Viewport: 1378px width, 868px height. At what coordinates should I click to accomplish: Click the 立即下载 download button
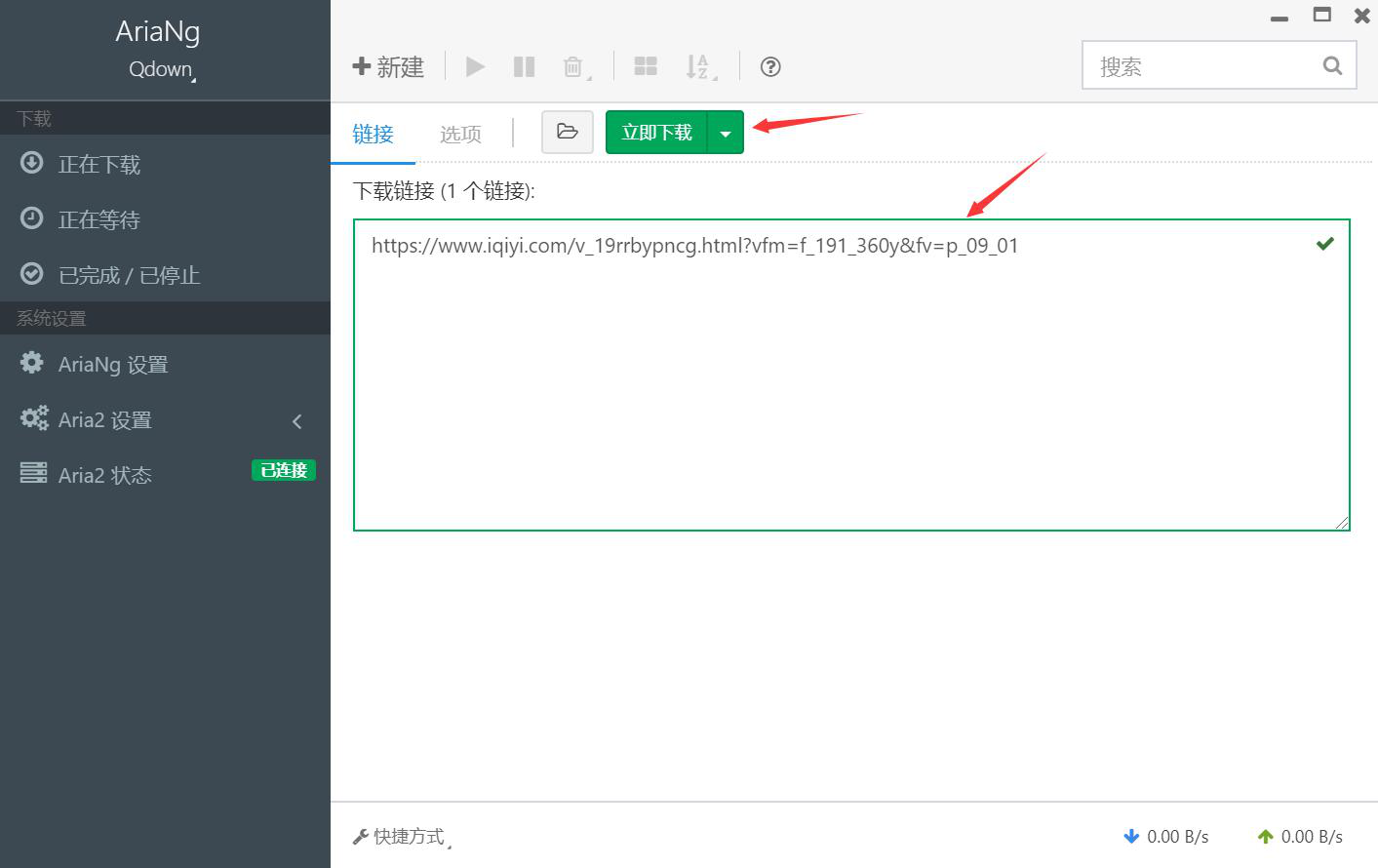[655, 132]
